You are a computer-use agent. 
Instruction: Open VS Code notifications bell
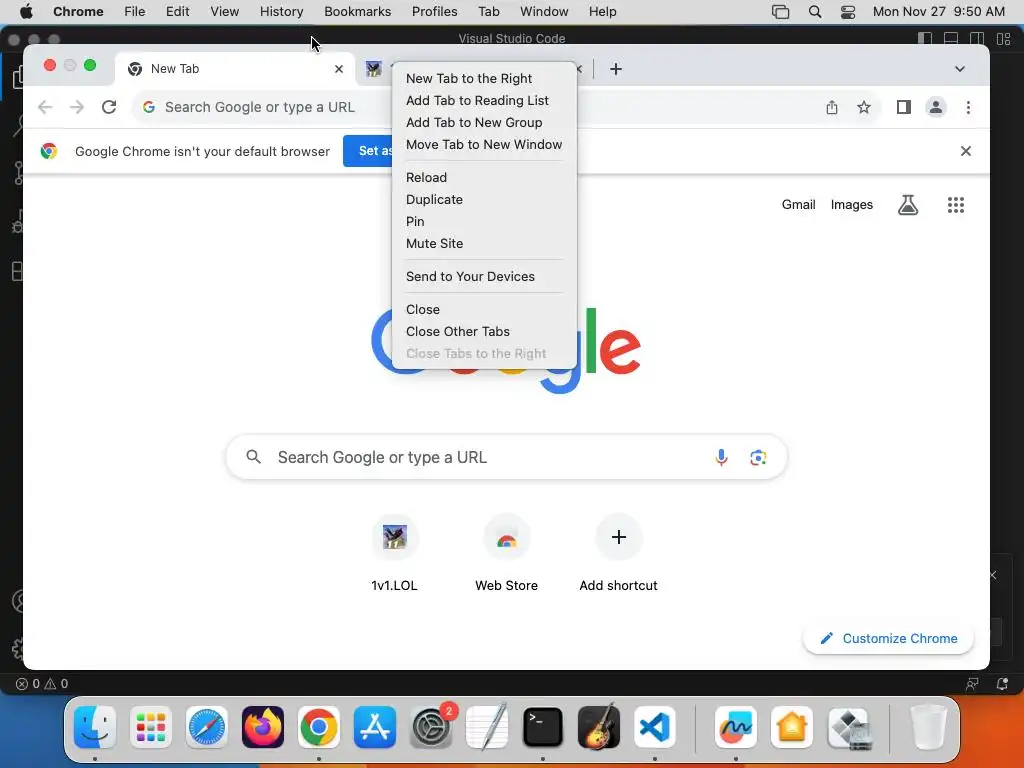(x=1002, y=684)
